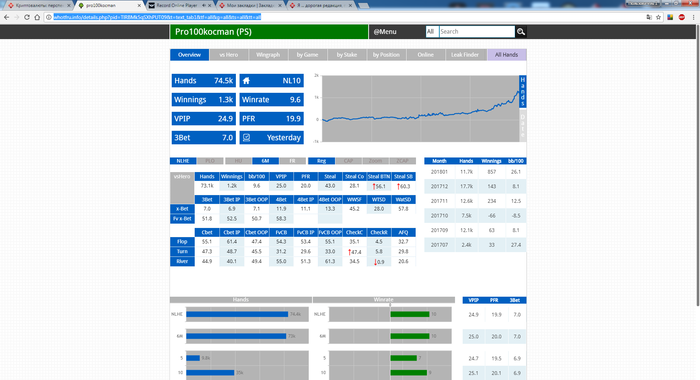Click the blue 6M hands bar
This screenshot has width=700, height=380.
click(236, 336)
